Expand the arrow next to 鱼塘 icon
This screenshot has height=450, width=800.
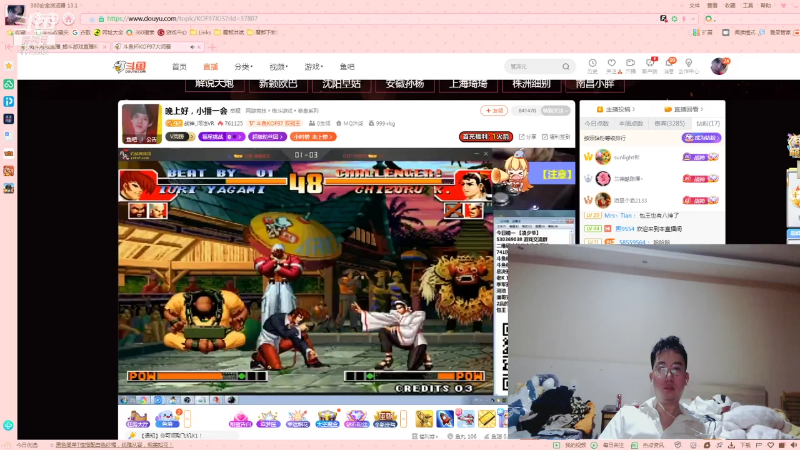tap(187, 419)
